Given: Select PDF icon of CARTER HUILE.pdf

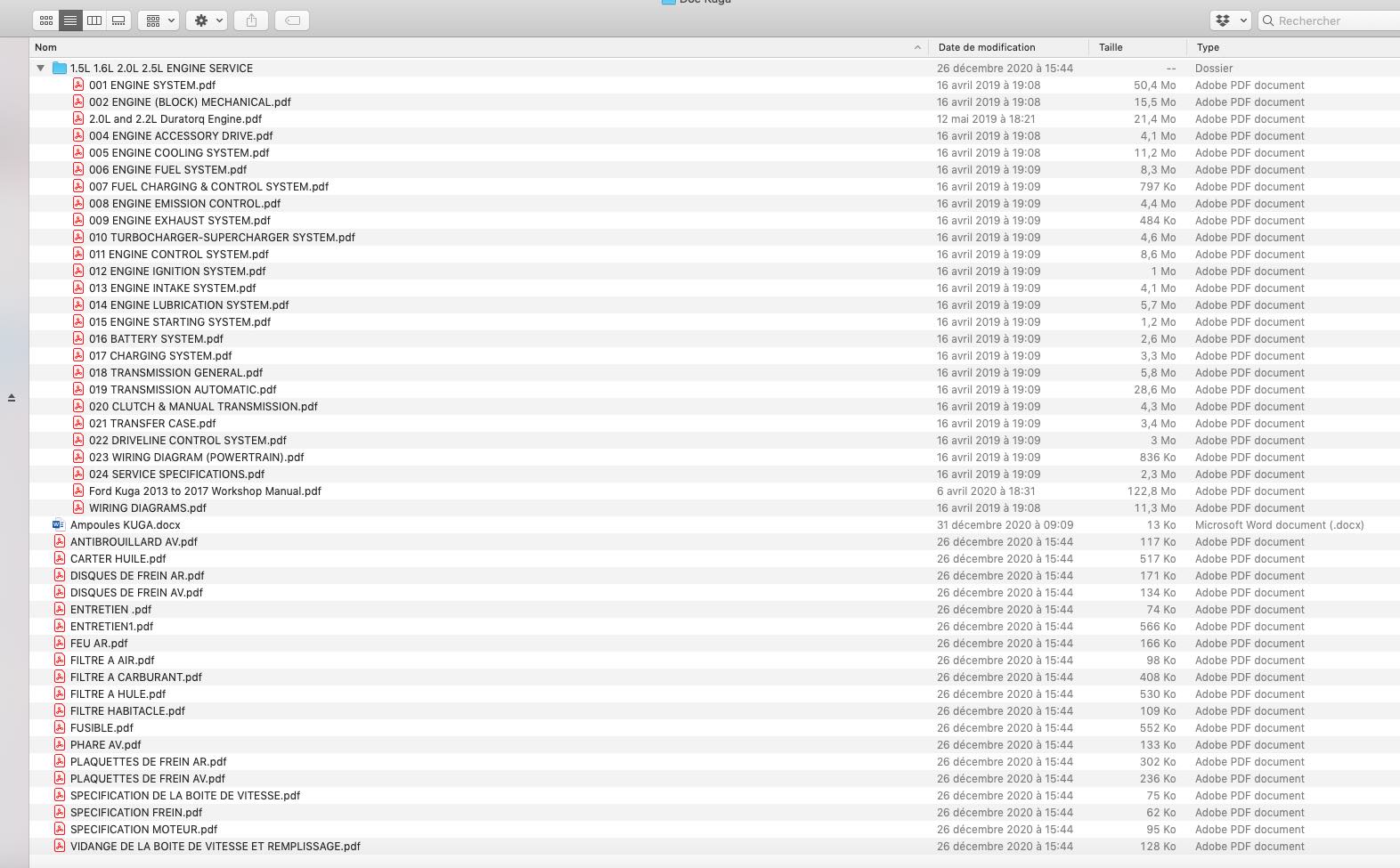Looking at the screenshot, I should (60, 558).
